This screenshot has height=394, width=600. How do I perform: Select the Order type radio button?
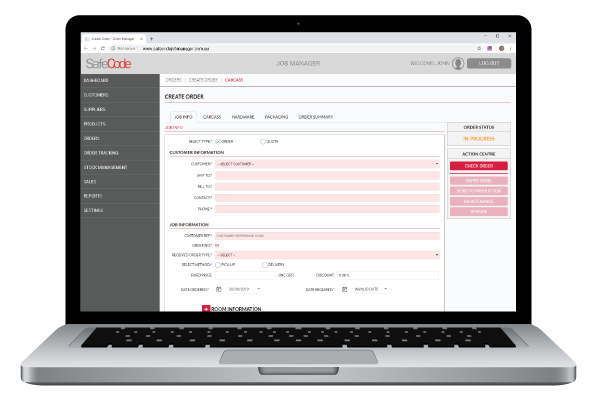point(218,142)
